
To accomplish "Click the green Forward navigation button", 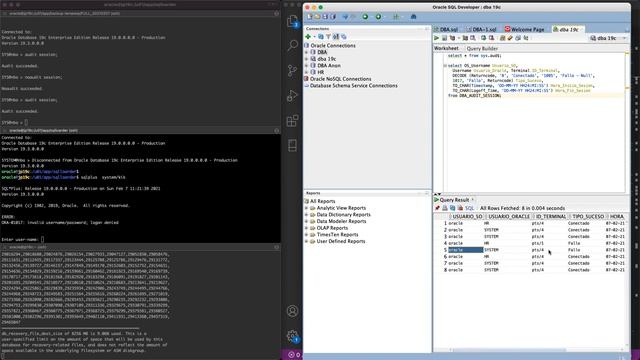I will click(378, 17).
